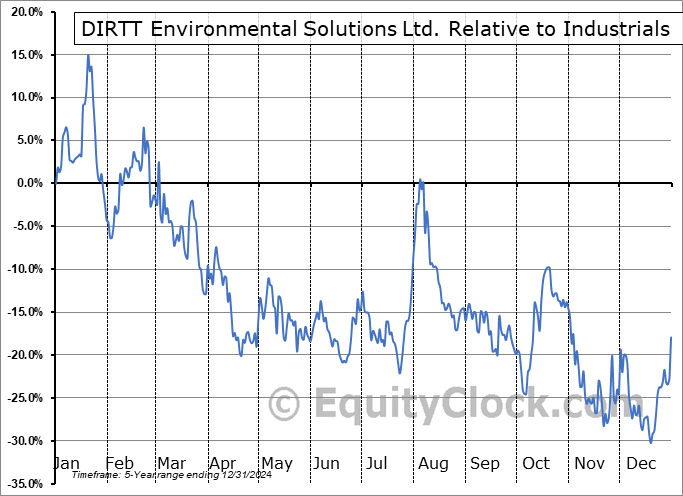This screenshot has height=496, width=683.
Task: Click the 10.0% y-axis label
Action: pos(24,98)
